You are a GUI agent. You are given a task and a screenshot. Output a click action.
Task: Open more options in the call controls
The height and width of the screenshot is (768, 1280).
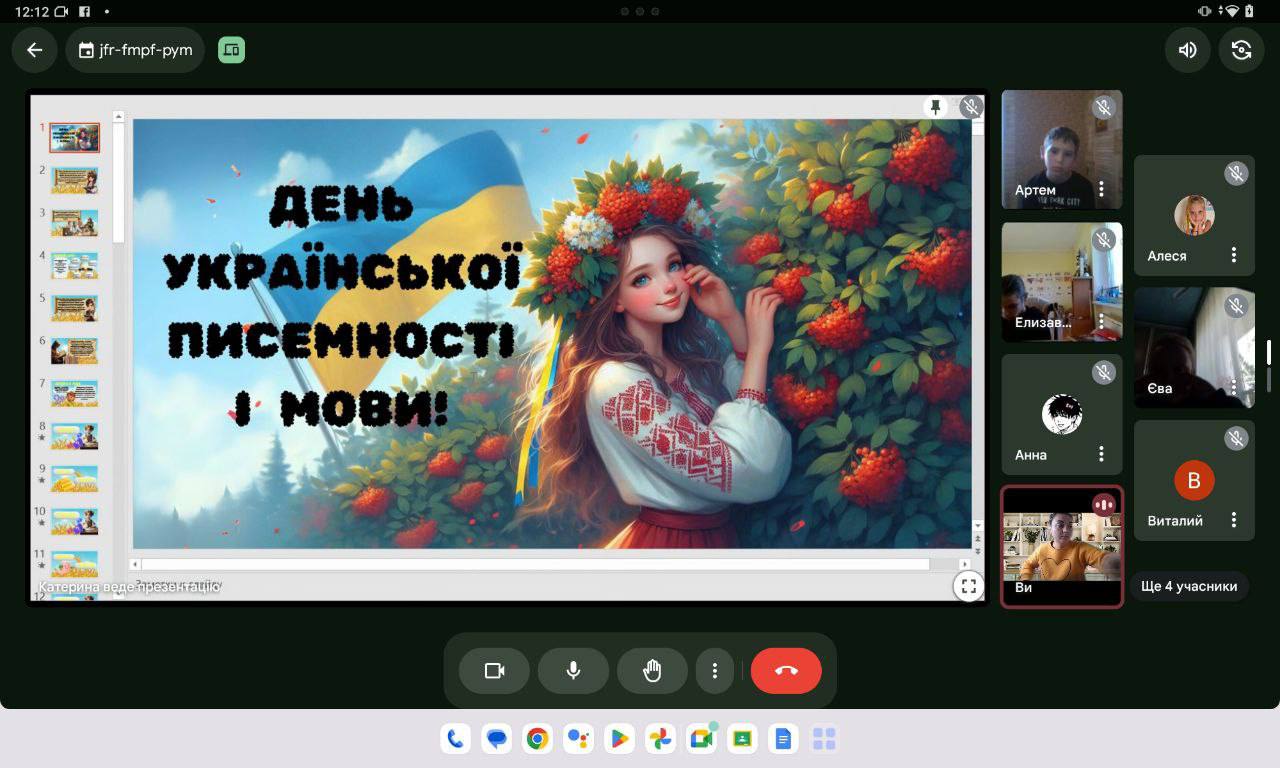(714, 671)
